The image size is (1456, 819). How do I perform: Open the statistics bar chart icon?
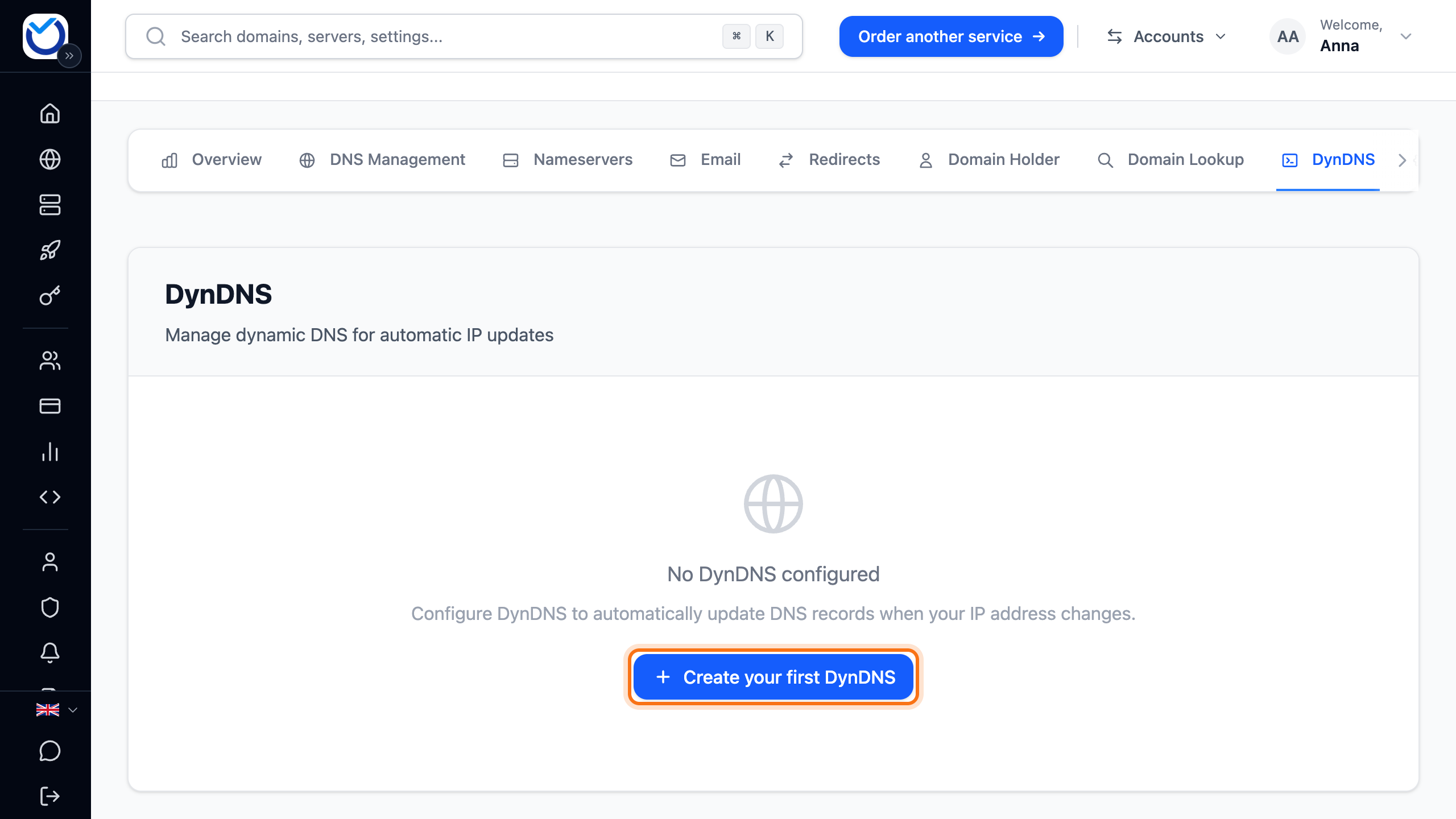click(x=50, y=452)
